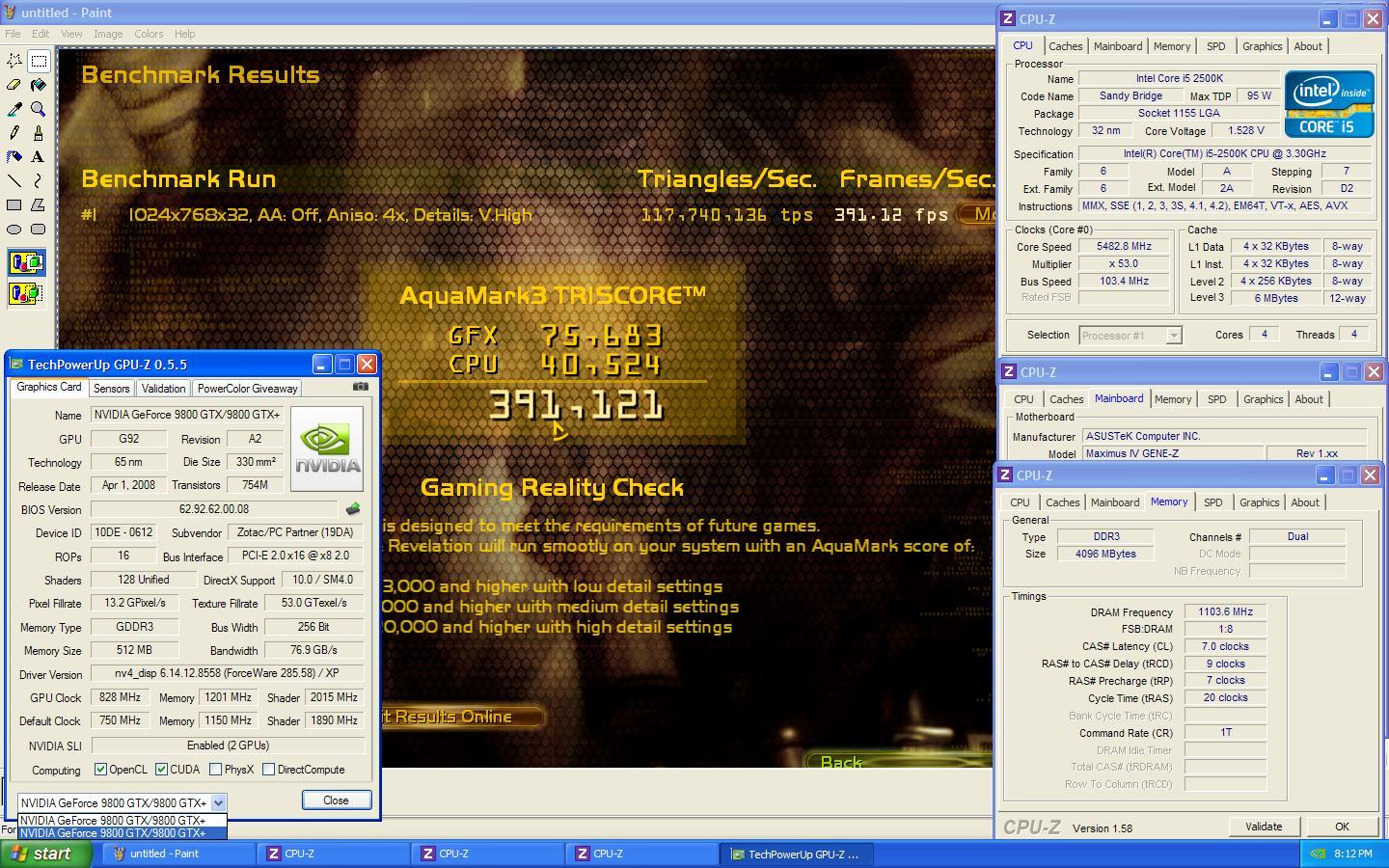This screenshot has width=1389, height=868.
Task: Click the BIOS save icon in GPU-Z
Action: (x=353, y=509)
